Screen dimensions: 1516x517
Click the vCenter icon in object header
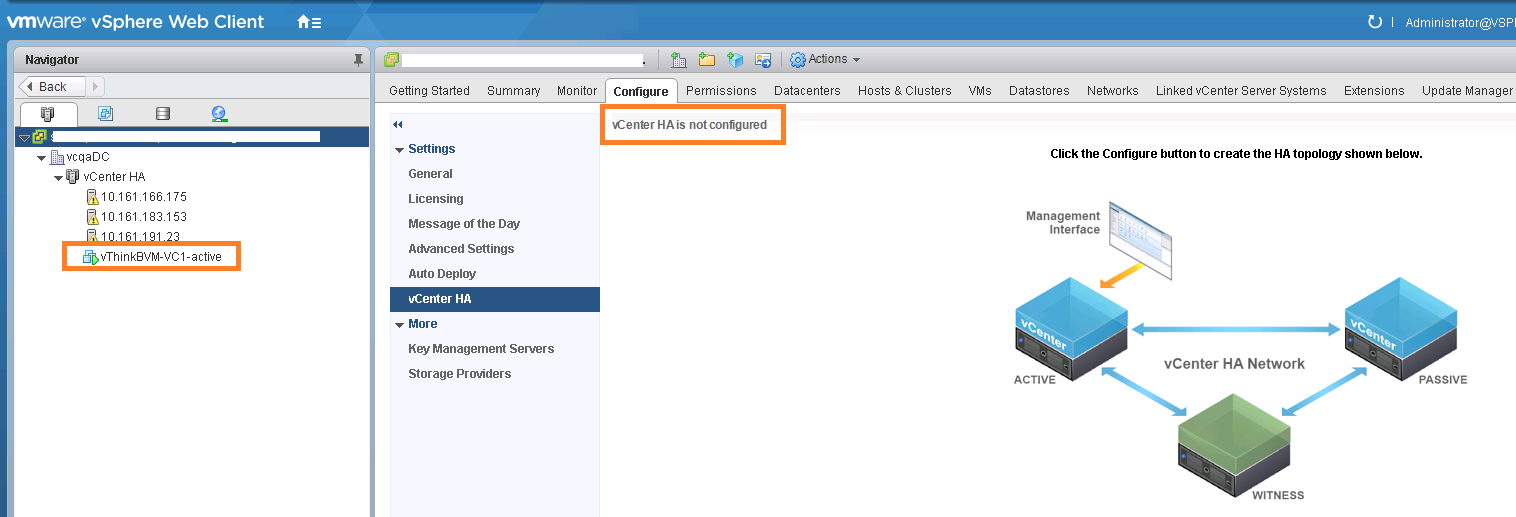coord(391,60)
